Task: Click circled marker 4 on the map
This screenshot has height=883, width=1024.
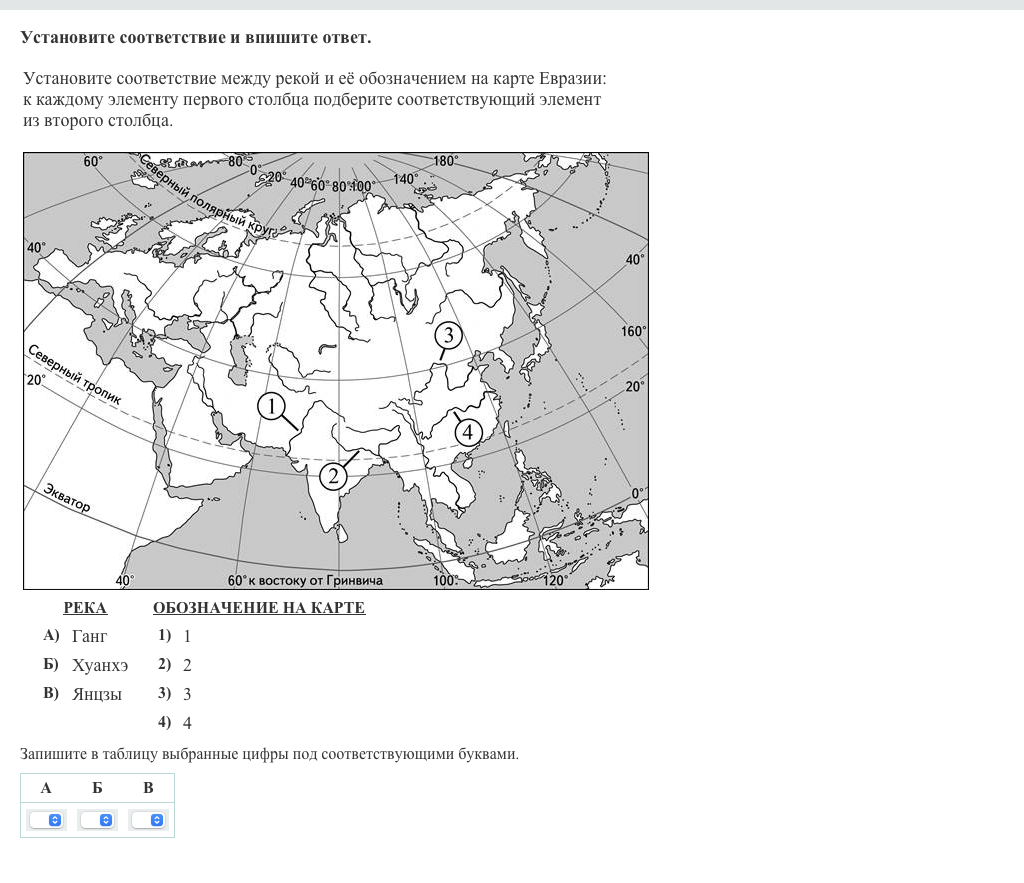Action: [x=468, y=432]
